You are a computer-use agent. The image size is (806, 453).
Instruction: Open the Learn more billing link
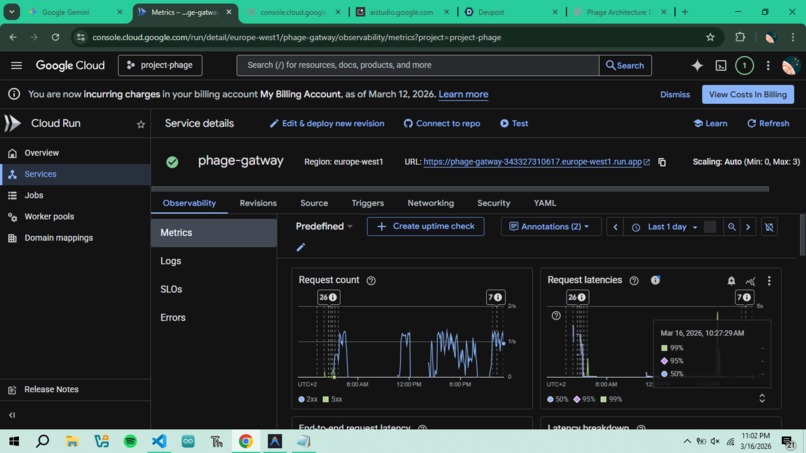(x=463, y=95)
